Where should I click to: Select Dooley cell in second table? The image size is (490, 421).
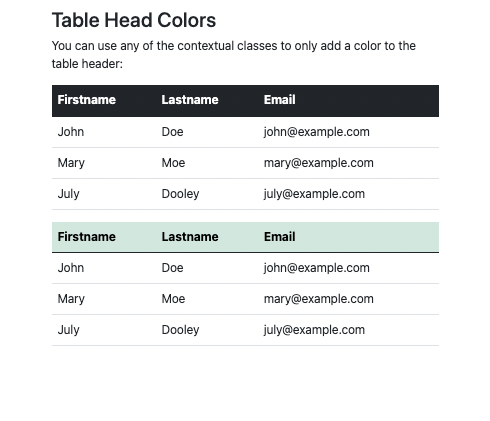(x=180, y=330)
